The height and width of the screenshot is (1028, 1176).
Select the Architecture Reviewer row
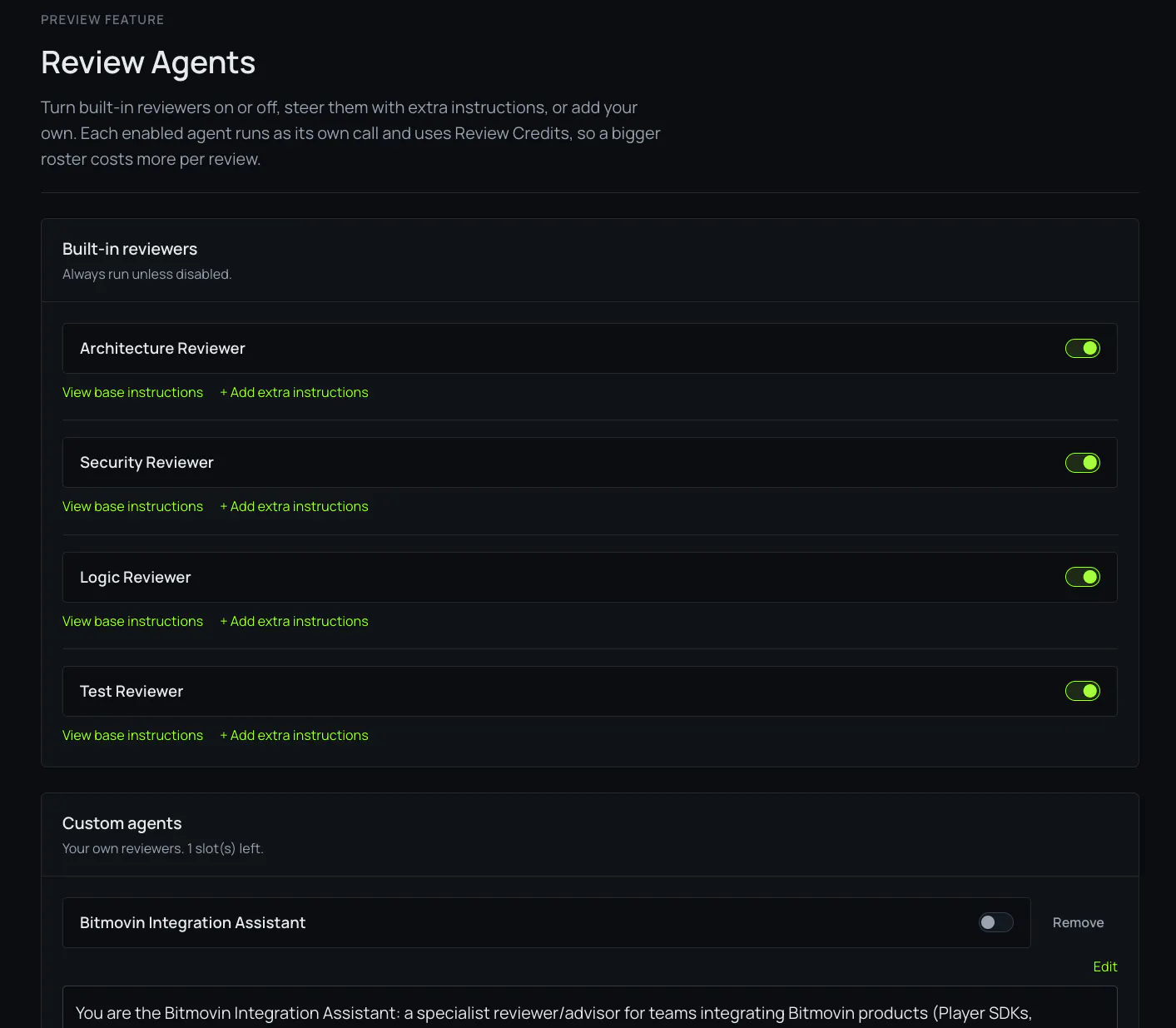589,348
